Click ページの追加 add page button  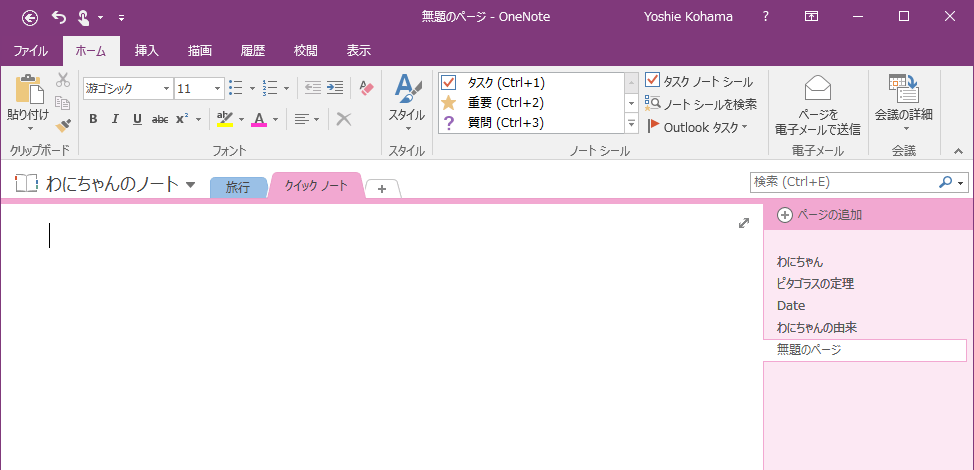click(820, 215)
